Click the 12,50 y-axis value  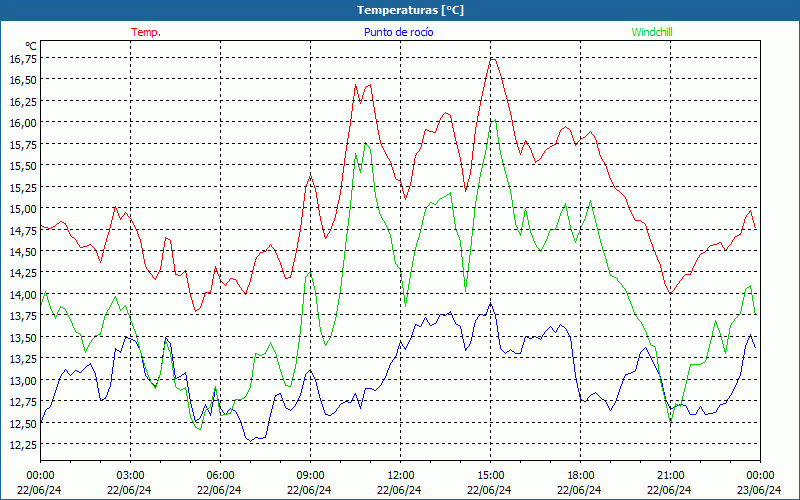[23, 424]
